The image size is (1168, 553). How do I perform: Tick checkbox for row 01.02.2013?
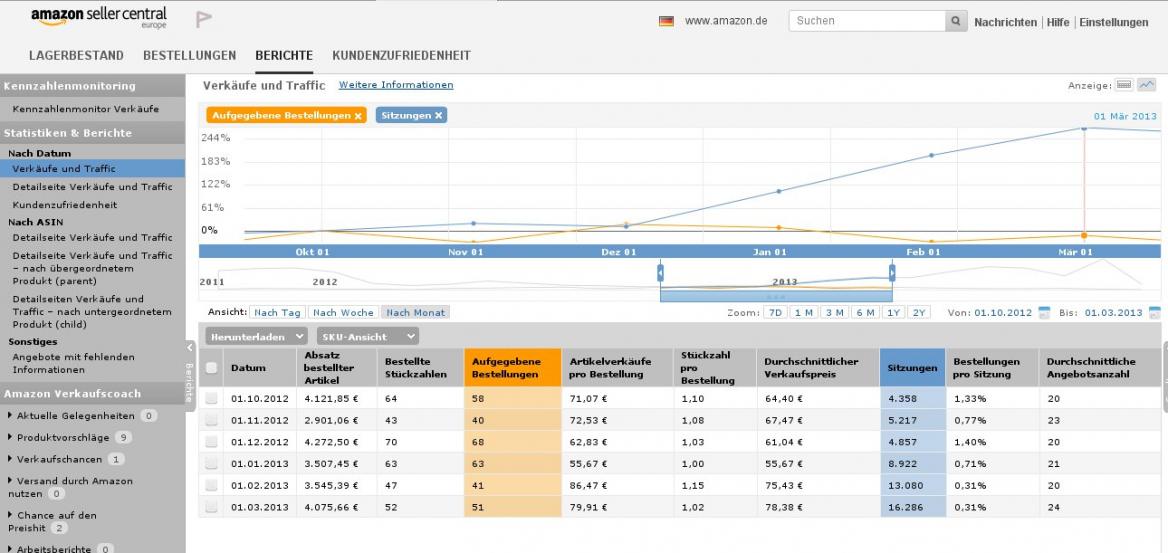coord(212,485)
